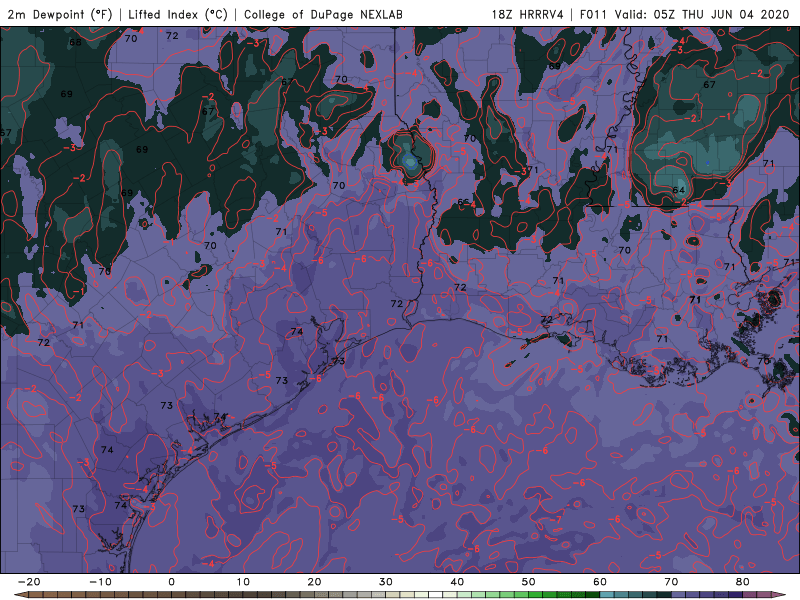
Task: Click the "0" colorbar scale label
Action: (x=171, y=582)
